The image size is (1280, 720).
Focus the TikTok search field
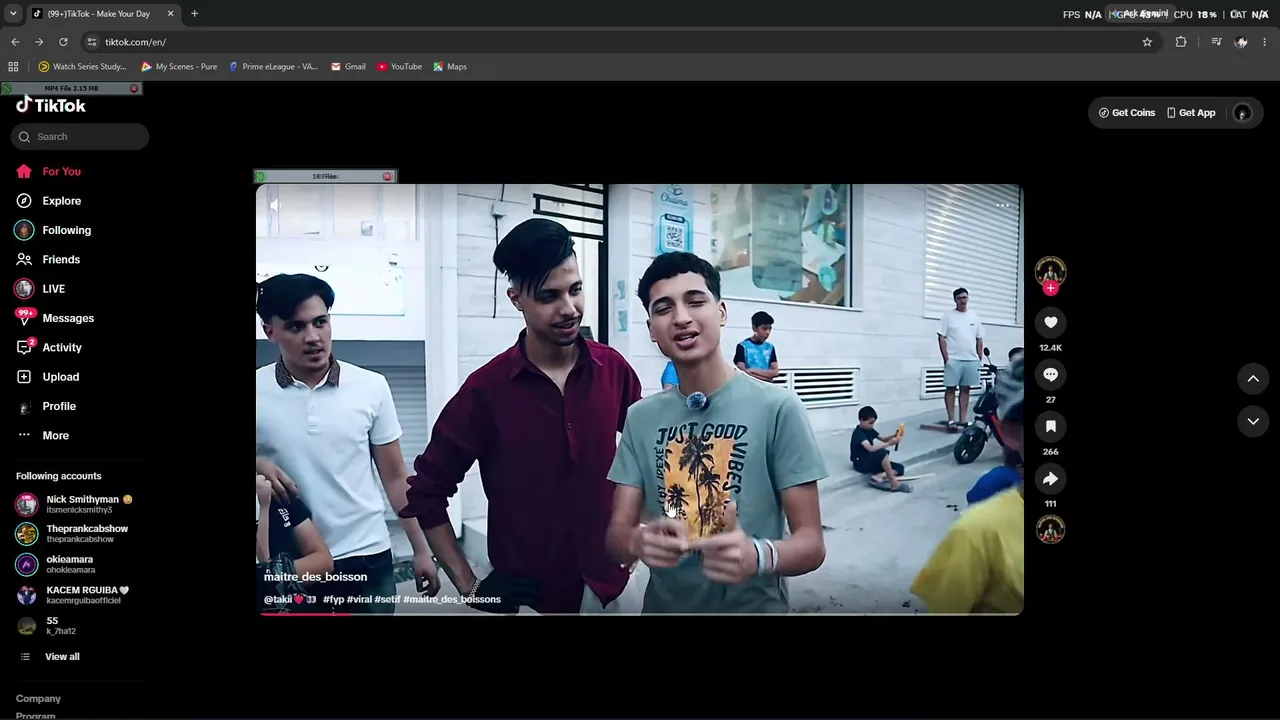pyautogui.click(x=80, y=137)
